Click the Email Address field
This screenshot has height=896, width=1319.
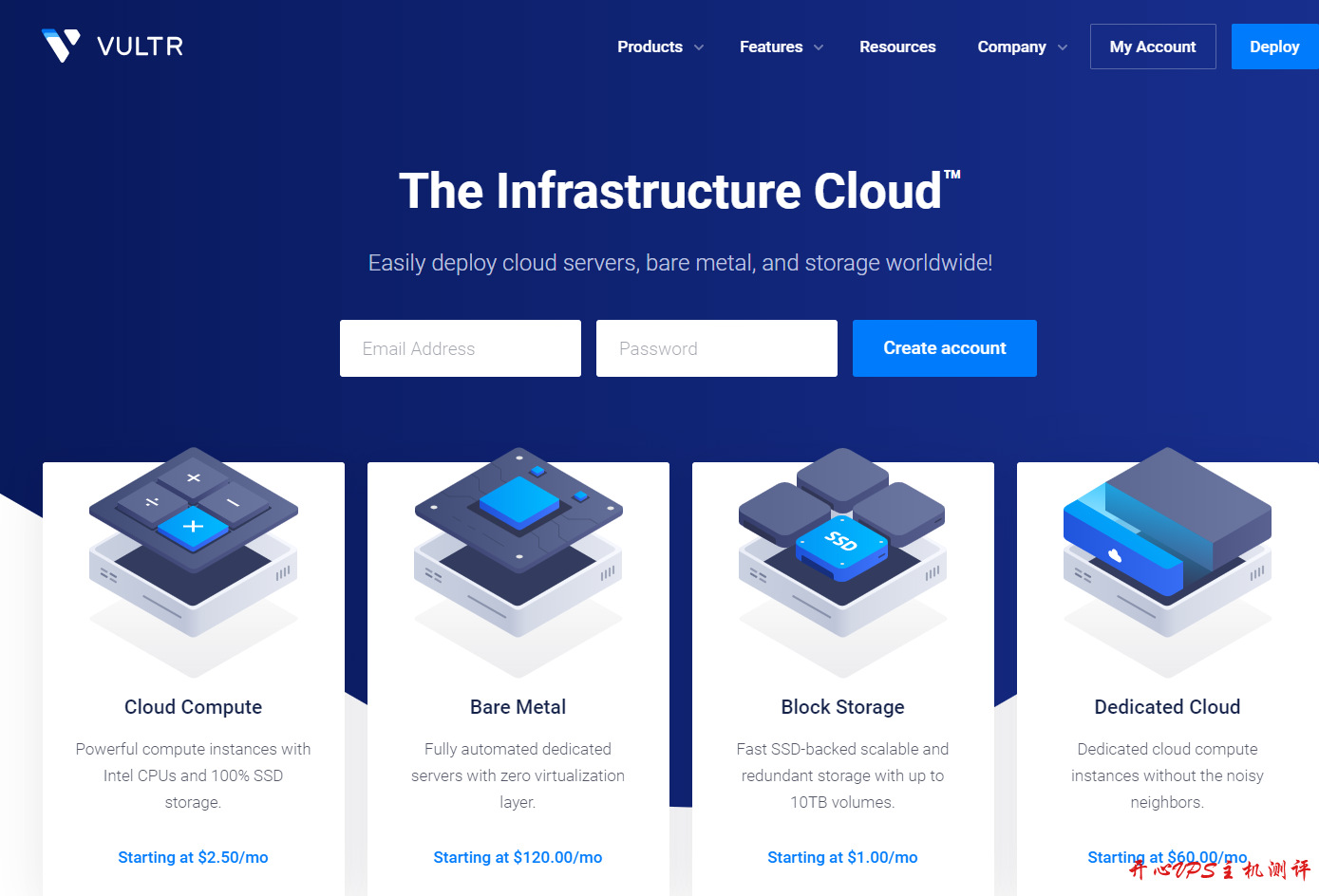click(x=460, y=348)
